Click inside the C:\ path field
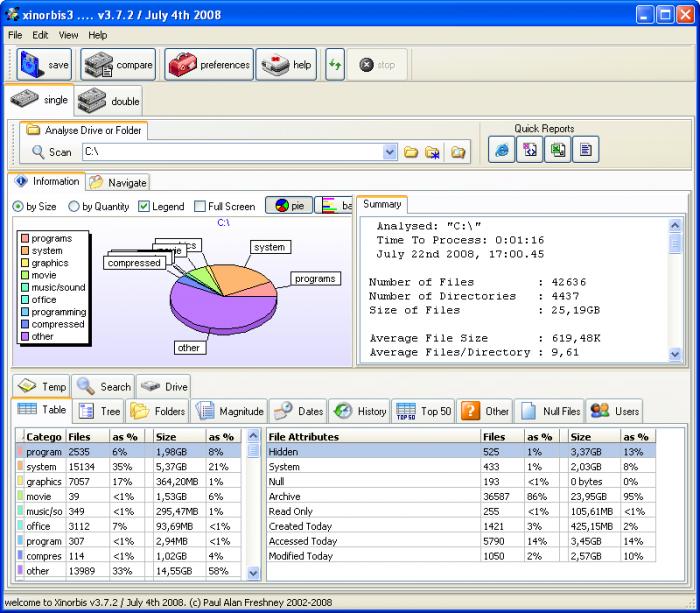700x613 pixels. (233, 152)
